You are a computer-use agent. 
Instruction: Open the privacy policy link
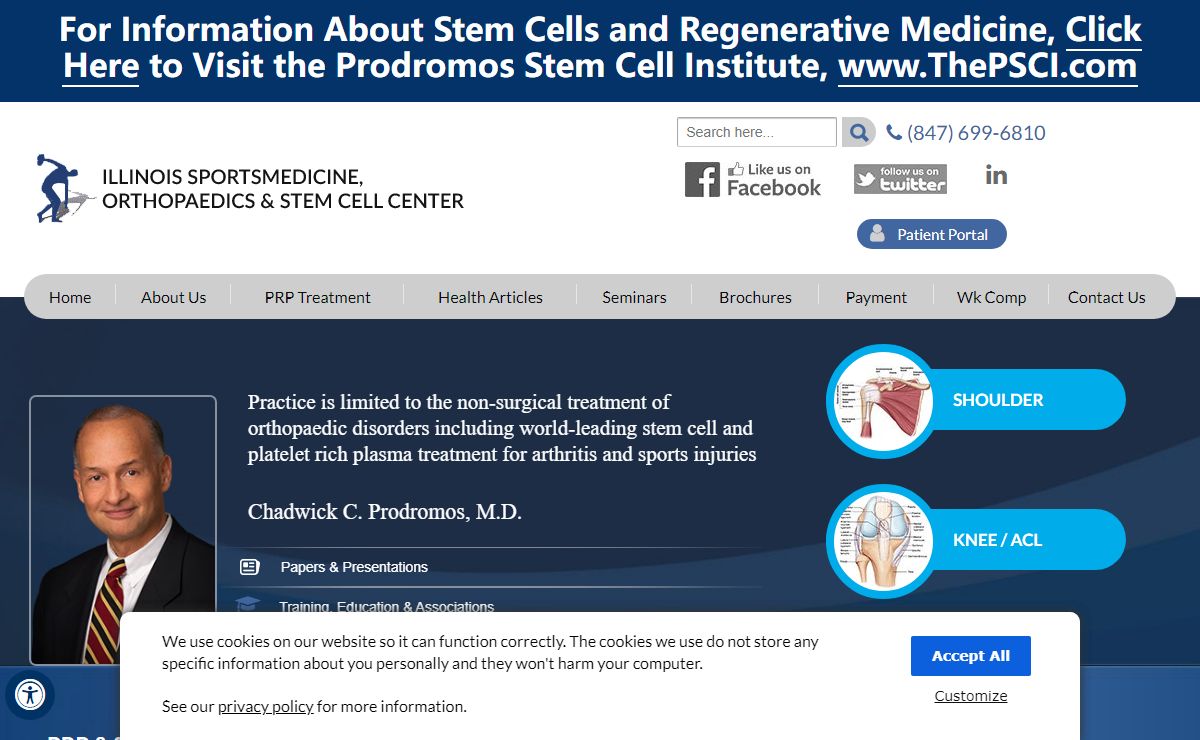click(265, 706)
